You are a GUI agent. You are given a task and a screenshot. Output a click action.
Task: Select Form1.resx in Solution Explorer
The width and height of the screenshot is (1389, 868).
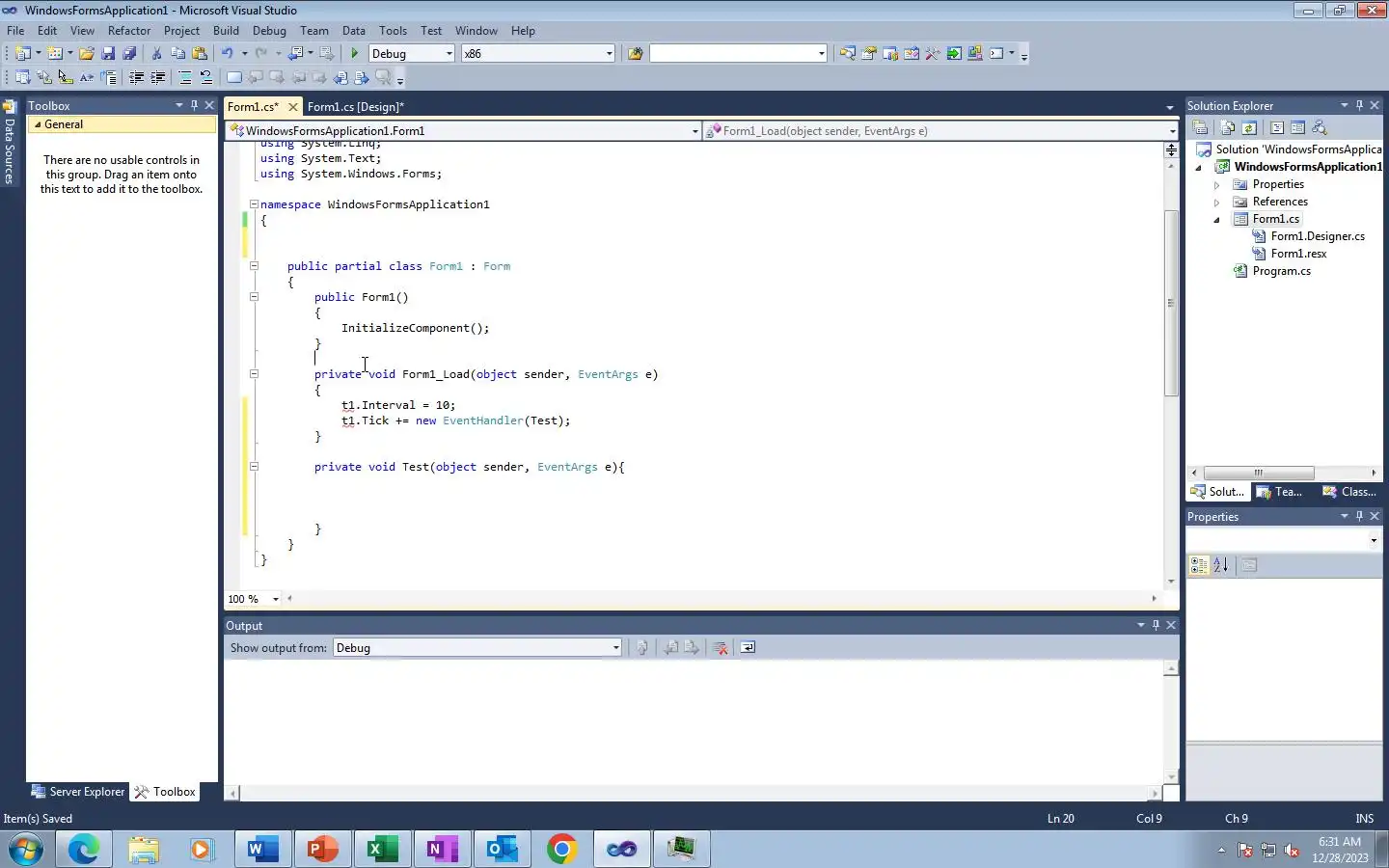[1298, 255]
